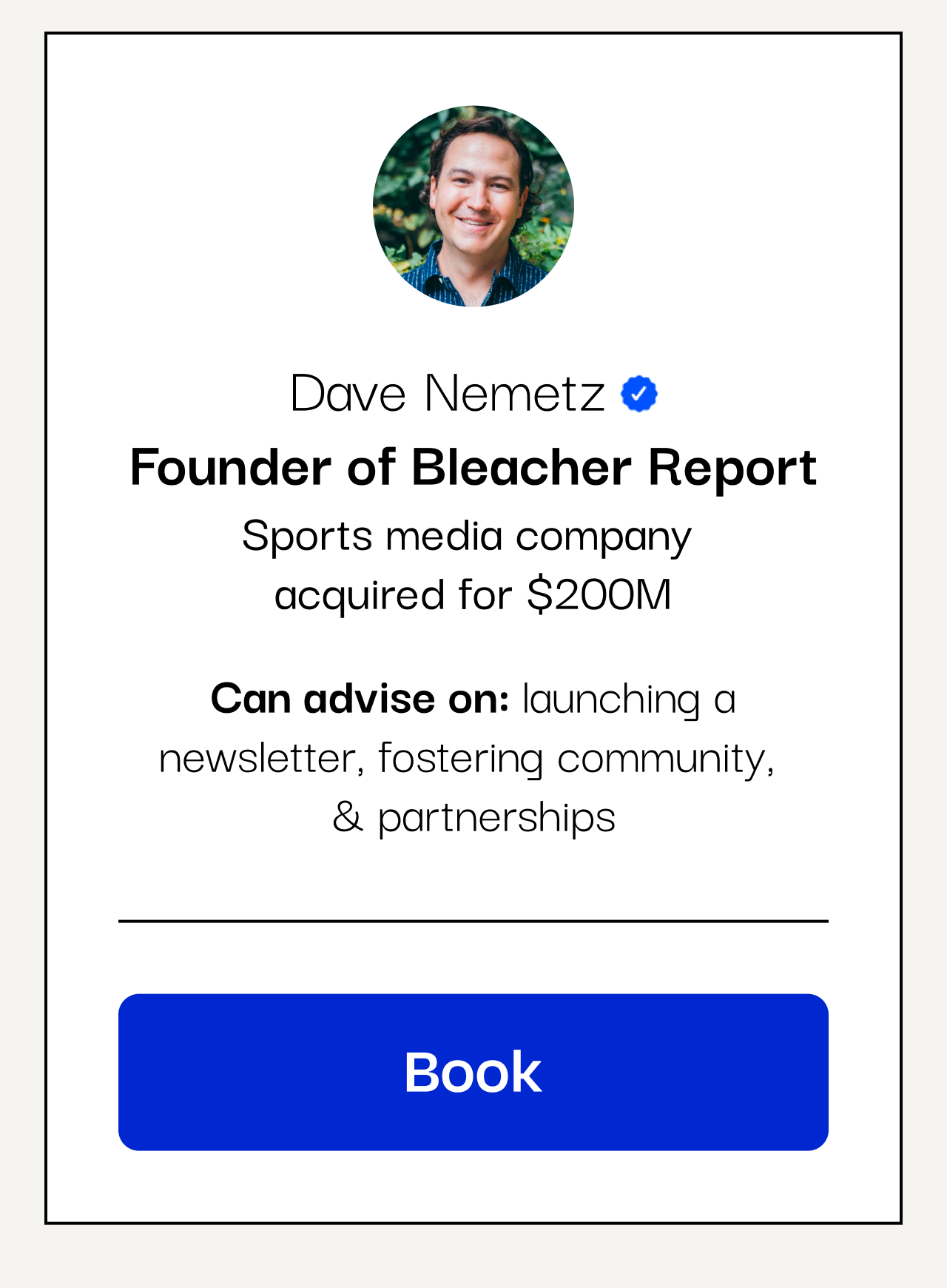Click the surname Nemetz
Screen dimensions: 947x1288
pos(515,393)
